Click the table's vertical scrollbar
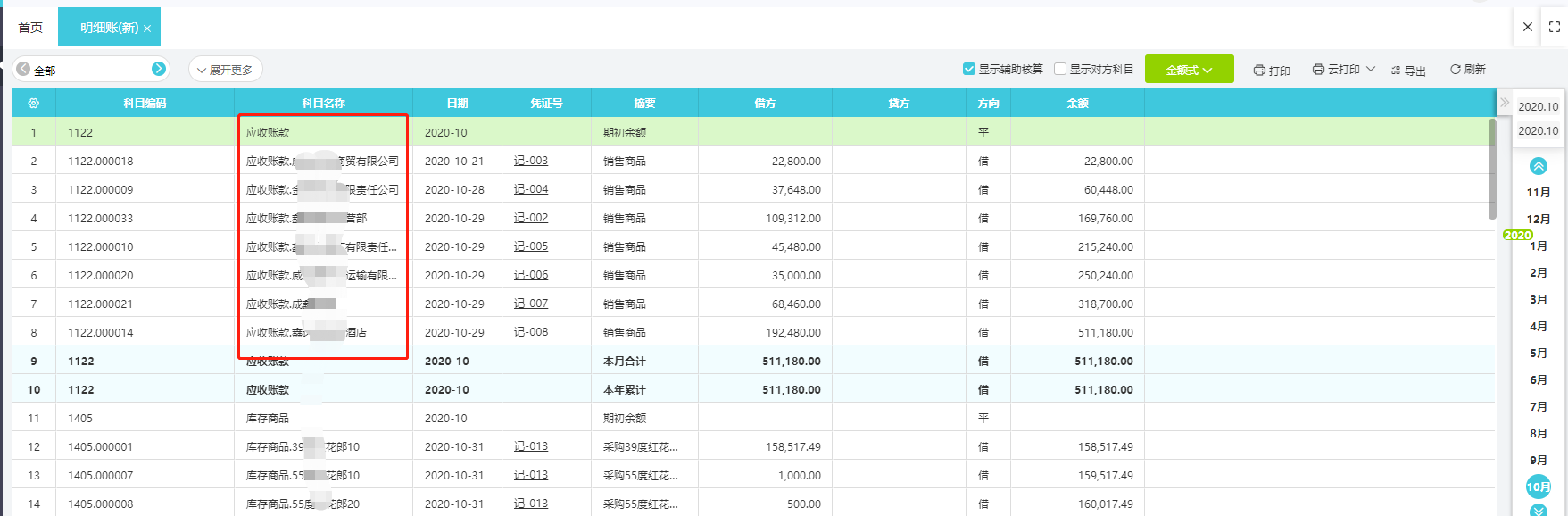This screenshot has width=1568, height=516. [1492, 170]
